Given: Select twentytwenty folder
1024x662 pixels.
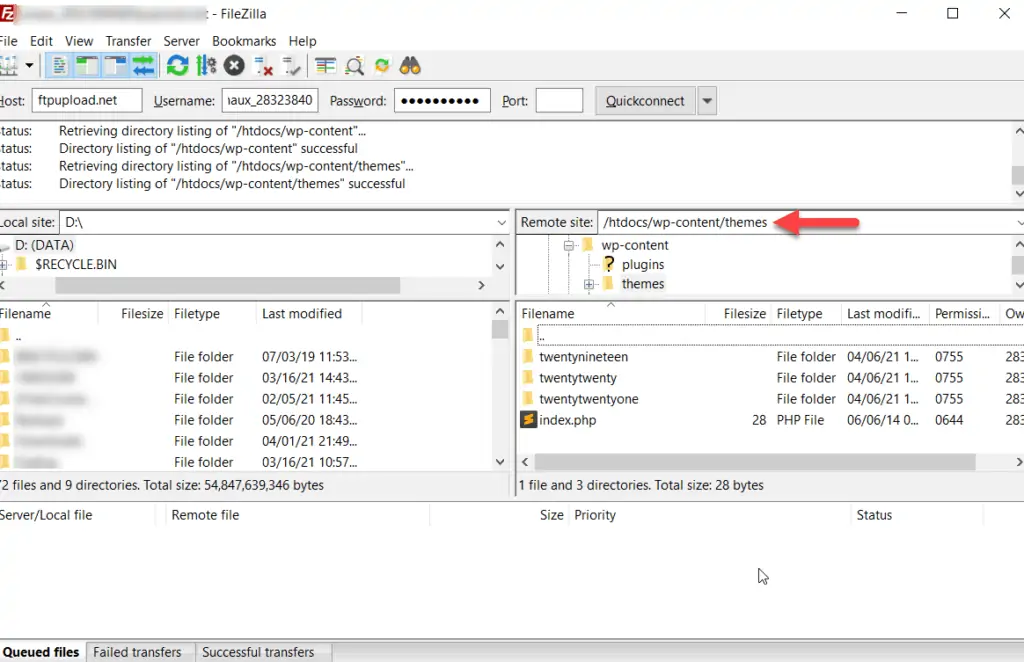Looking at the screenshot, I should click(577, 378).
